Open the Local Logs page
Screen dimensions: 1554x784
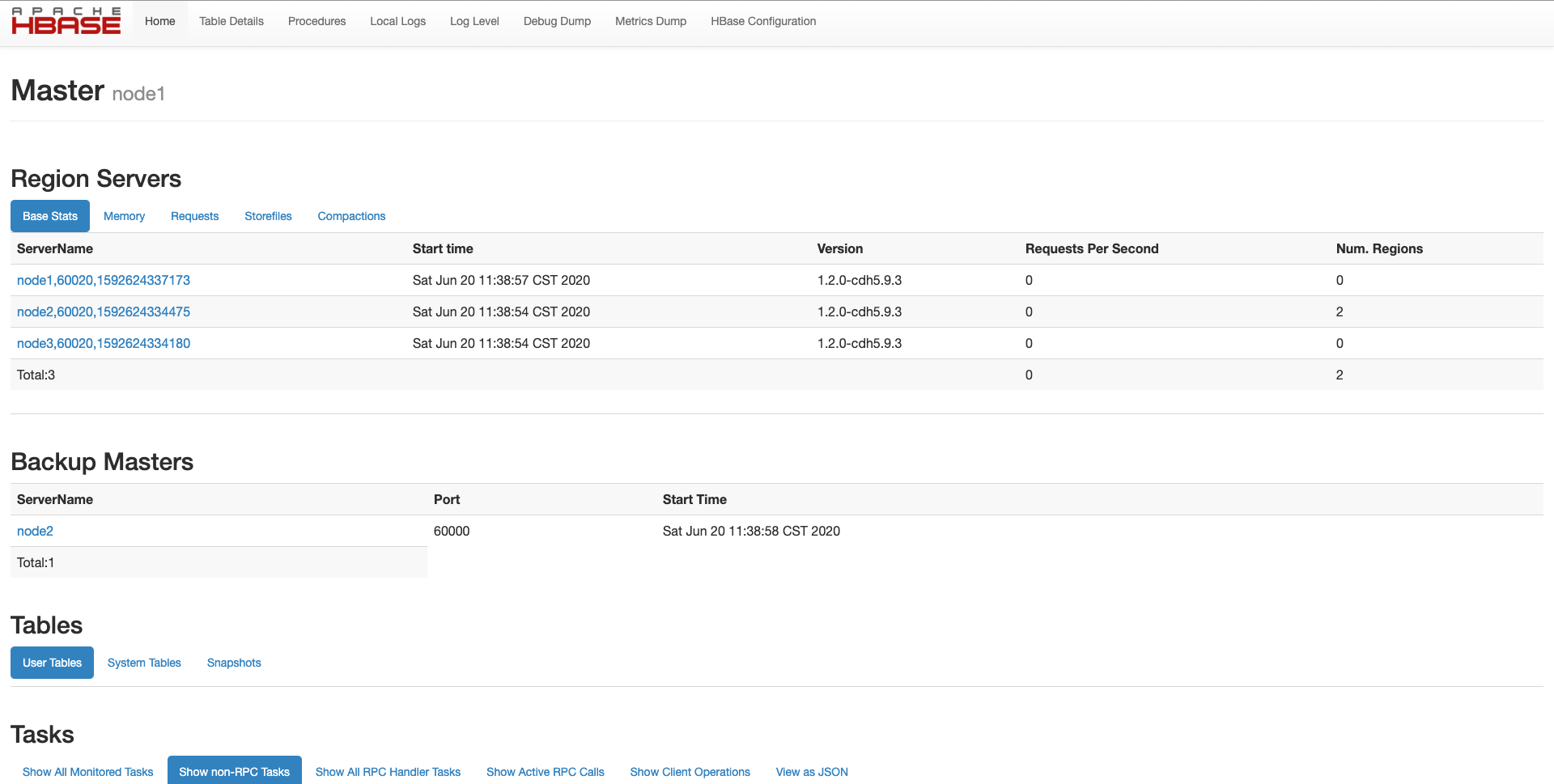[397, 21]
